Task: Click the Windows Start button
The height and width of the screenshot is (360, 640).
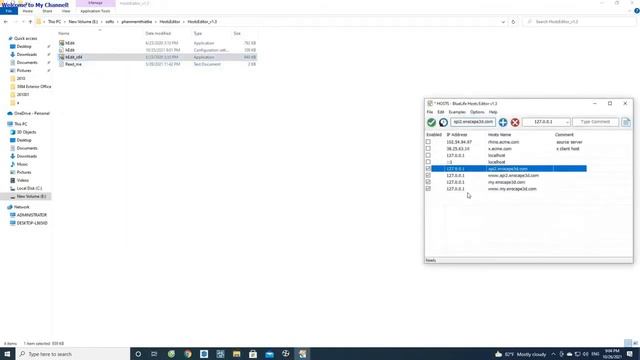Action: tap(7, 354)
